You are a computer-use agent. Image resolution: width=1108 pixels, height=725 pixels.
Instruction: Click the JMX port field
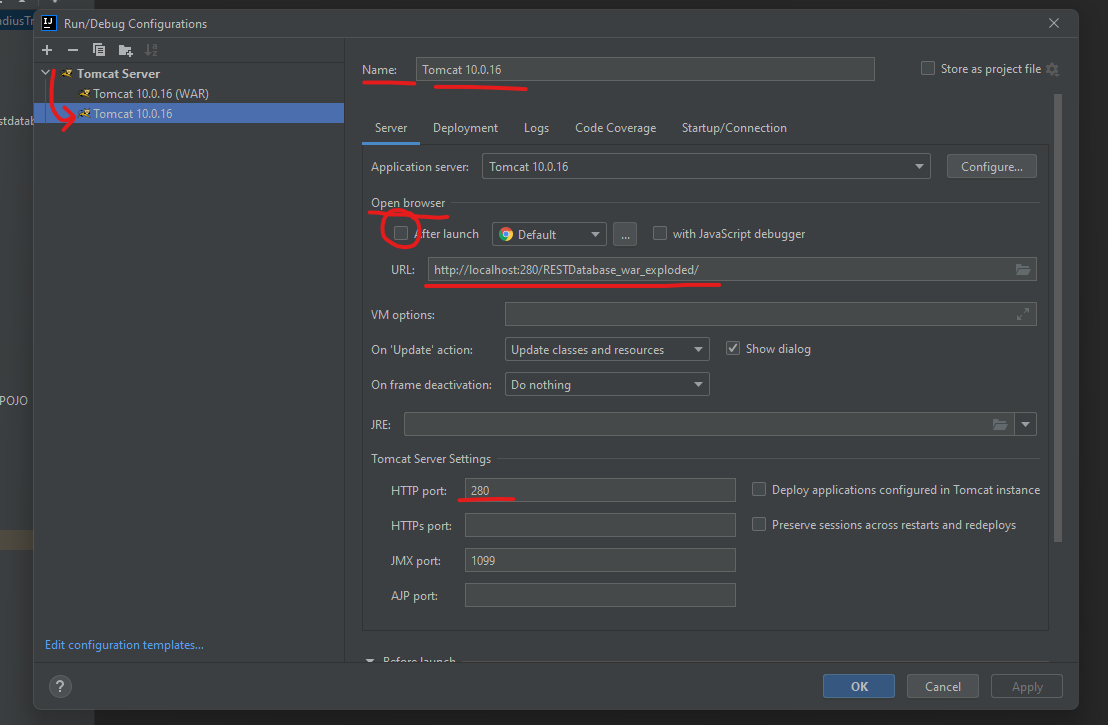pyautogui.click(x=600, y=560)
